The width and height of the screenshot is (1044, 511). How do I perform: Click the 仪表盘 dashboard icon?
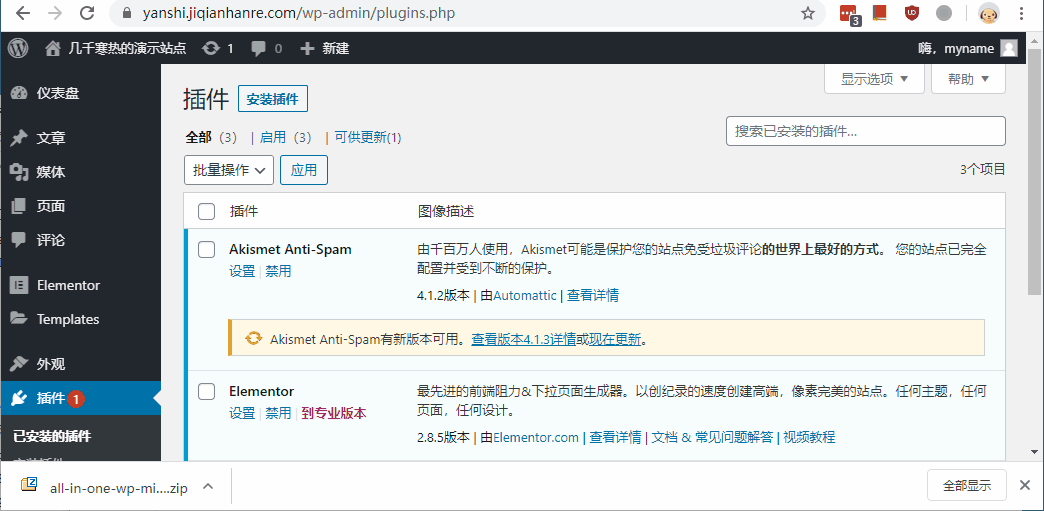(x=19, y=93)
